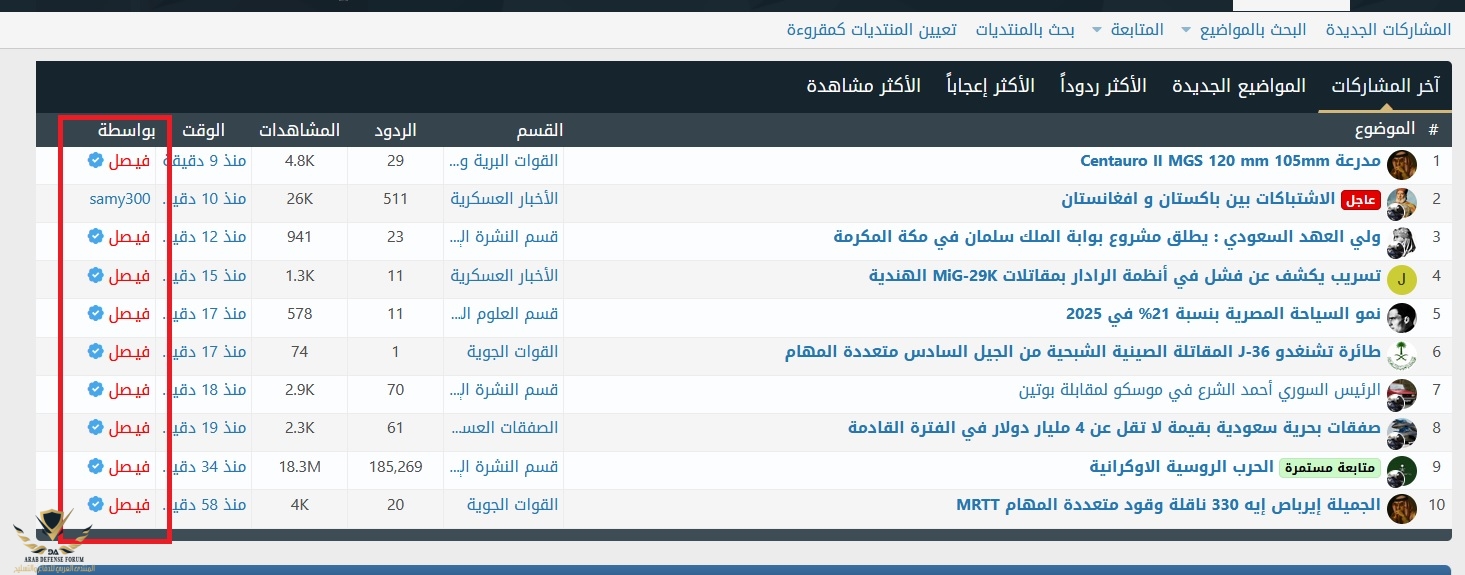Click the avatar beside الحرب الروسية الاوكرانية
This screenshot has height=575, width=1465.
(1402, 469)
